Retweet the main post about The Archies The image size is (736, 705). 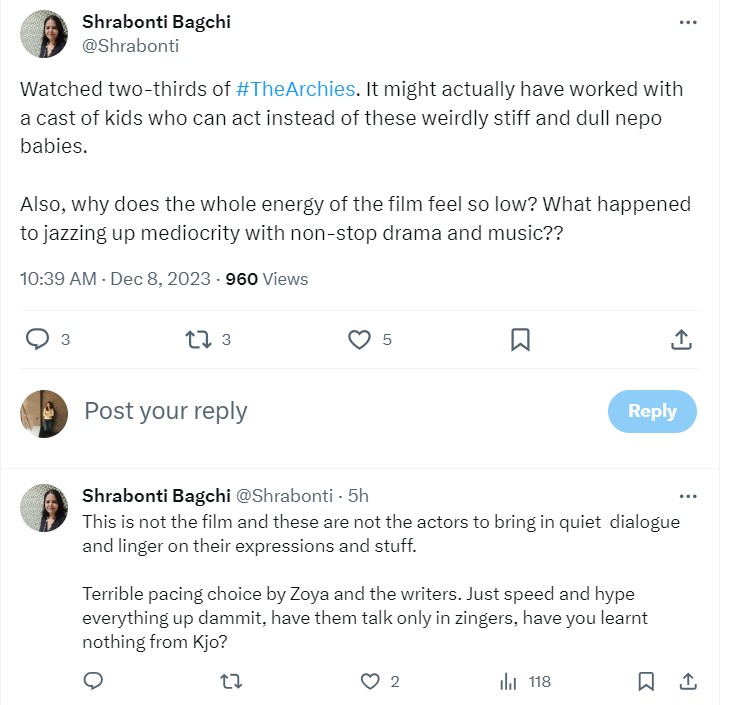199,339
